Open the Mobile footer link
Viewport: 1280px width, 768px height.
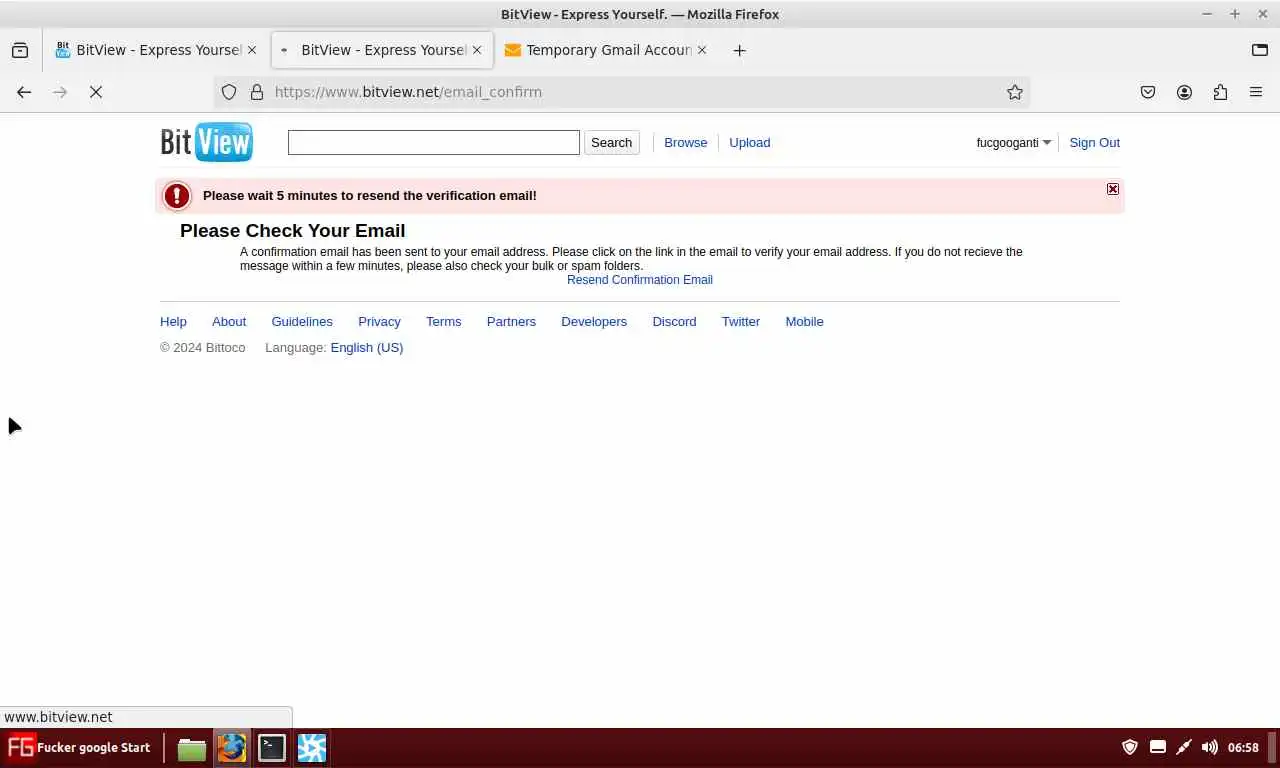click(804, 321)
